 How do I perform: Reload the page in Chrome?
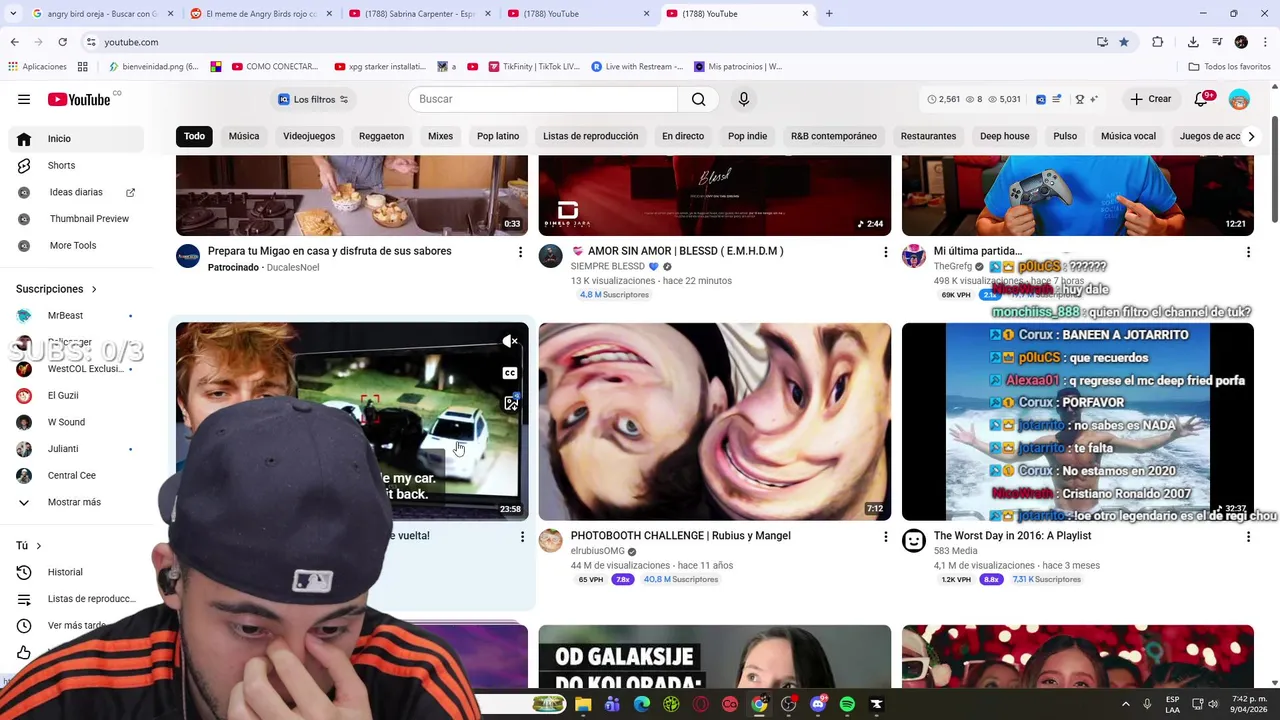(62, 42)
